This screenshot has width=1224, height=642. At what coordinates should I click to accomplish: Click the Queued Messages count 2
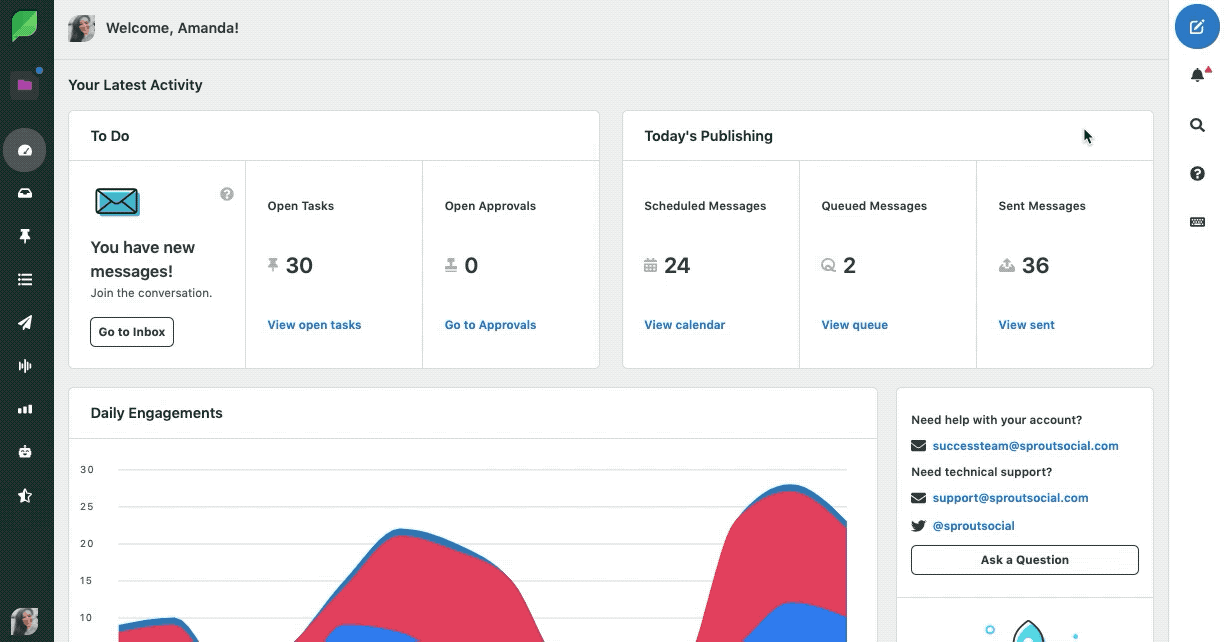(x=849, y=265)
